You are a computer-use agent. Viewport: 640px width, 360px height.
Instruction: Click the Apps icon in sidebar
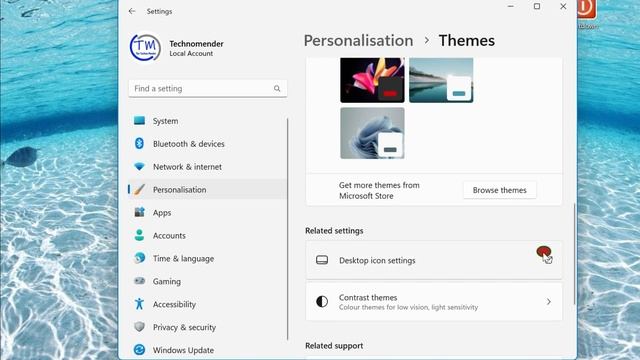click(139, 212)
